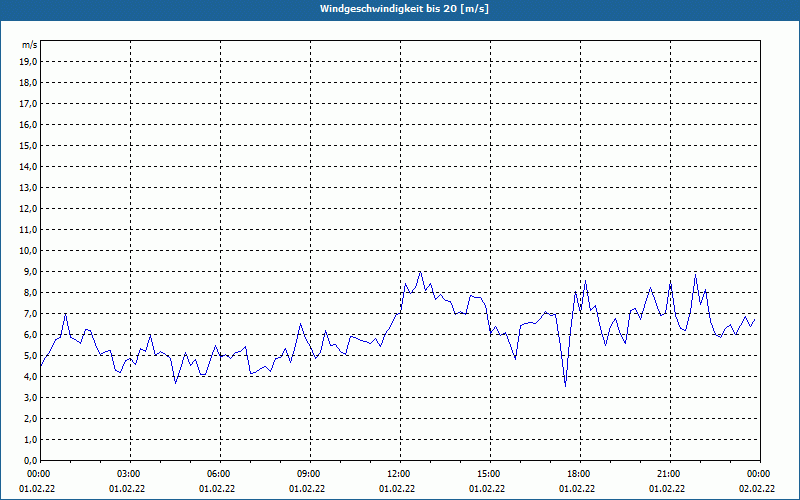
Task: Select the '01.02.22' date under 06:00
Action: click(x=217, y=489)
